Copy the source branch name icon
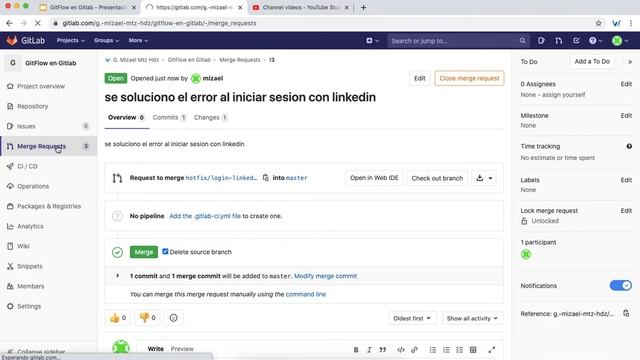The image size is (640, 360). (266, 178)
